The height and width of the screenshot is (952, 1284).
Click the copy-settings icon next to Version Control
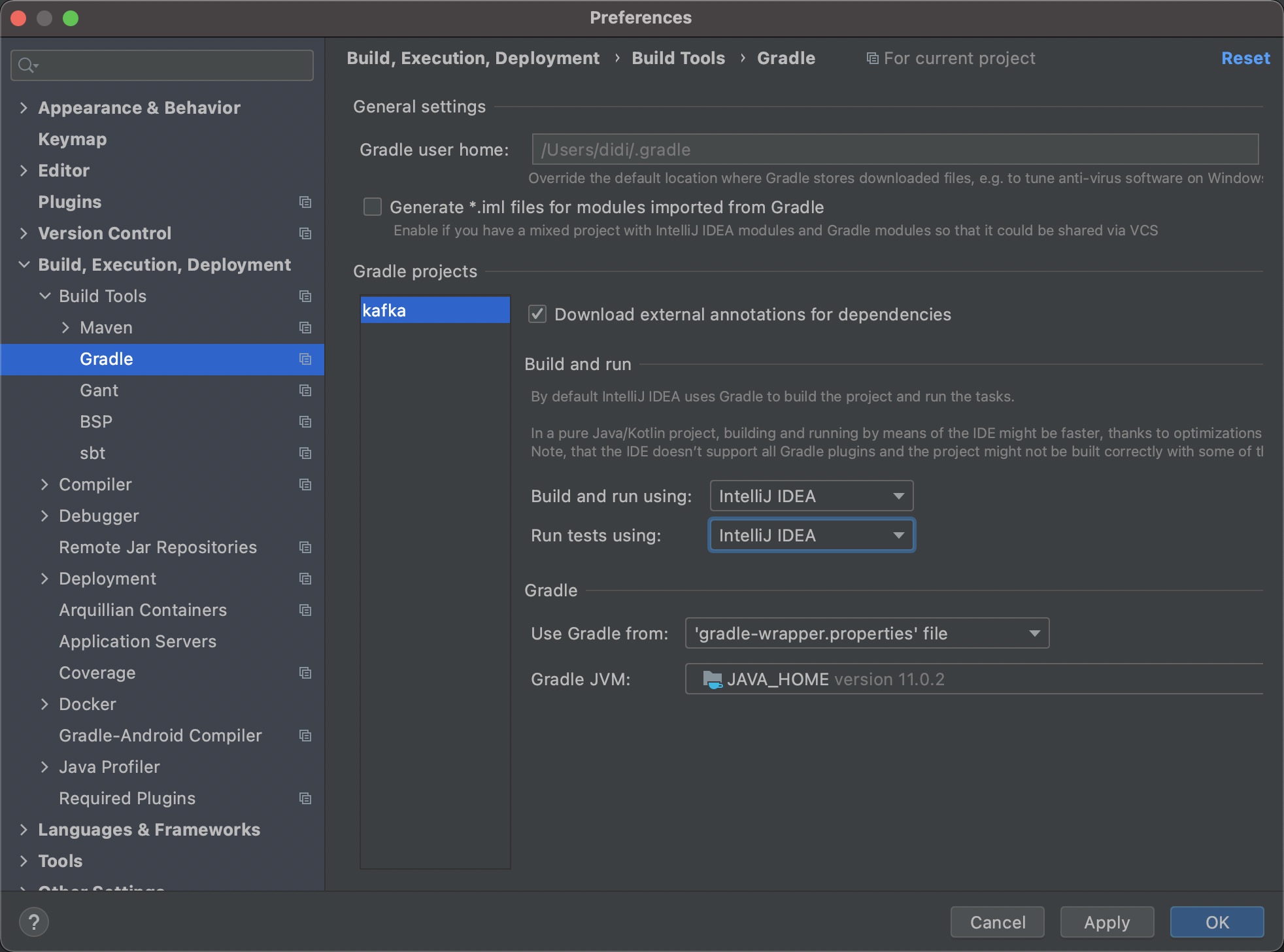(305, 233)
